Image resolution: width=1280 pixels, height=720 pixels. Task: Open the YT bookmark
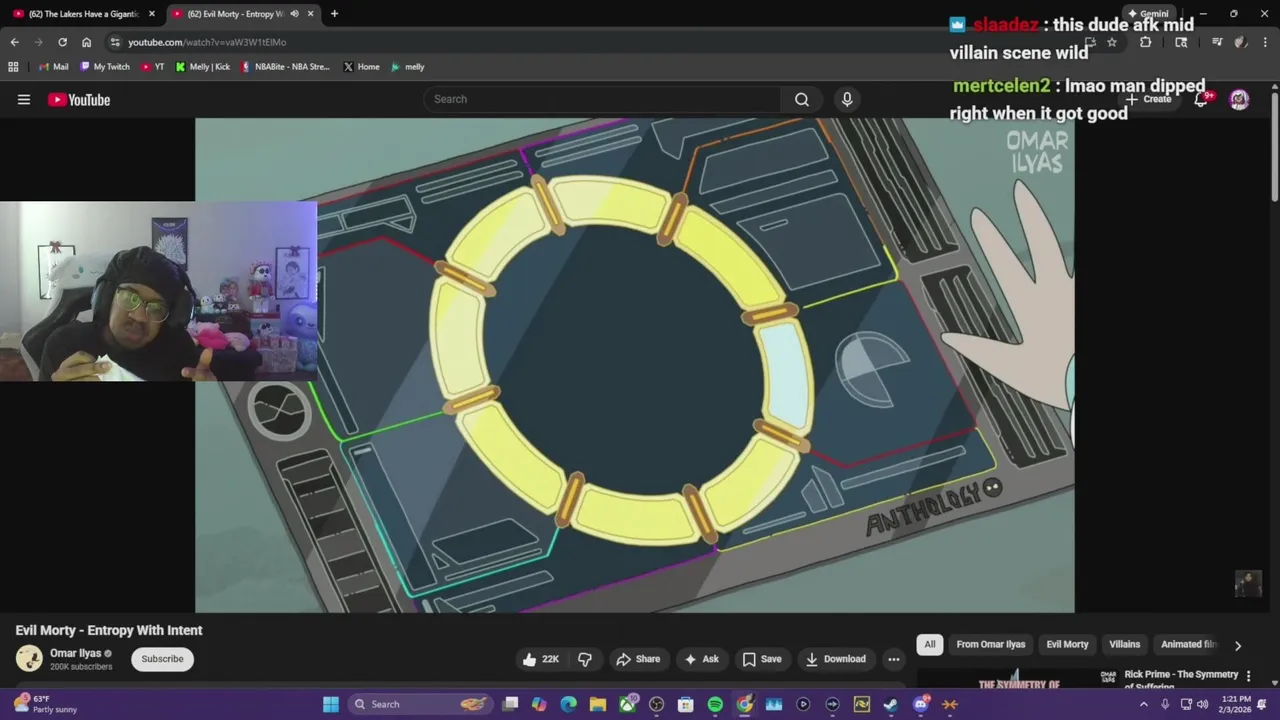(153, 67)
